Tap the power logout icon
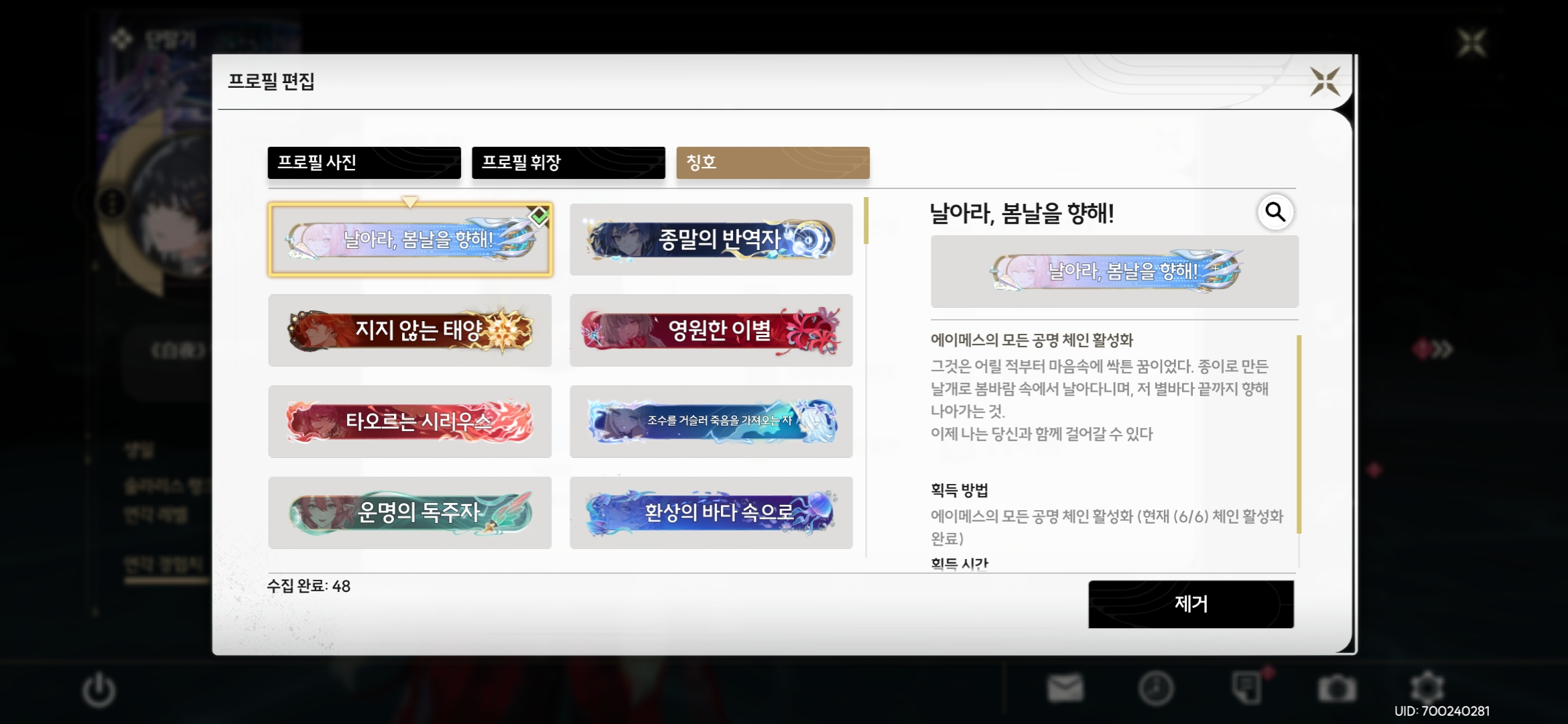Image resolution: width=1568 pixels, height=724 pixels. (99, 690)
